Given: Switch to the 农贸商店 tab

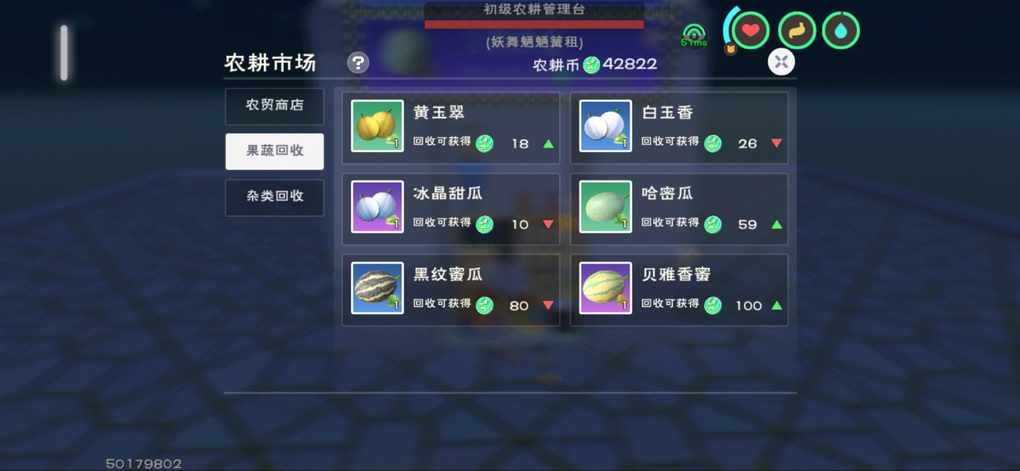Looking at the screenshot, I should pyautogui.click(x=275, y=106).
